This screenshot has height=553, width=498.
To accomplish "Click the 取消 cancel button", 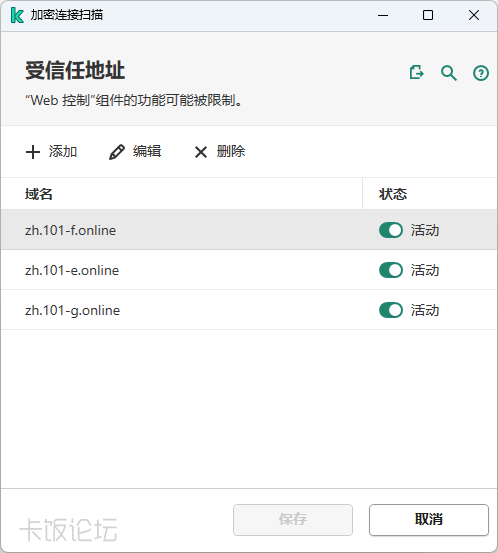I will tap(429, 520).
